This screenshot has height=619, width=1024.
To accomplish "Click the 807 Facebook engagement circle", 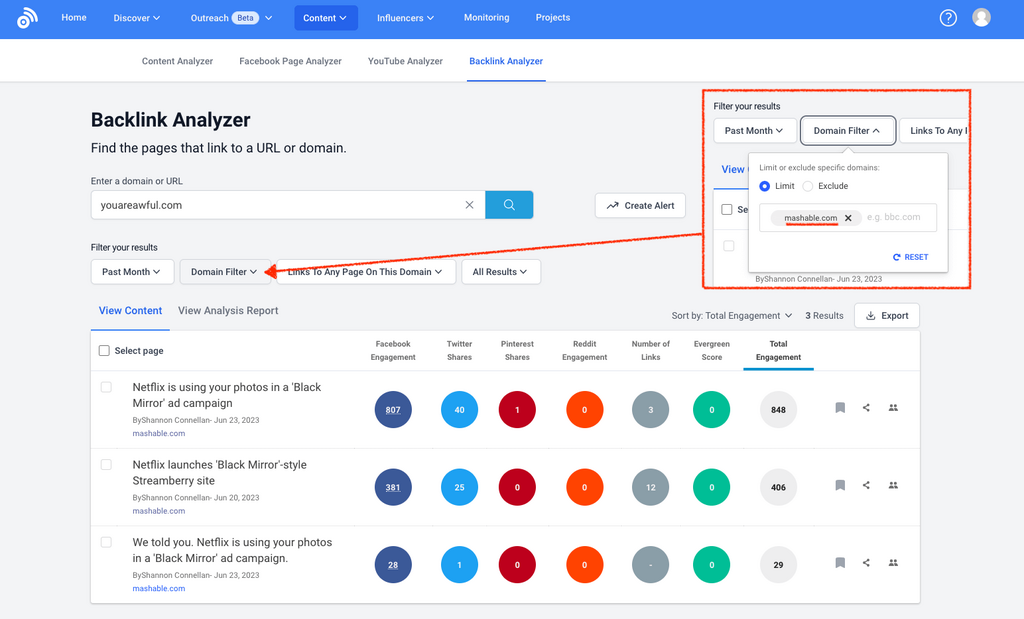I will pos(393,410).
